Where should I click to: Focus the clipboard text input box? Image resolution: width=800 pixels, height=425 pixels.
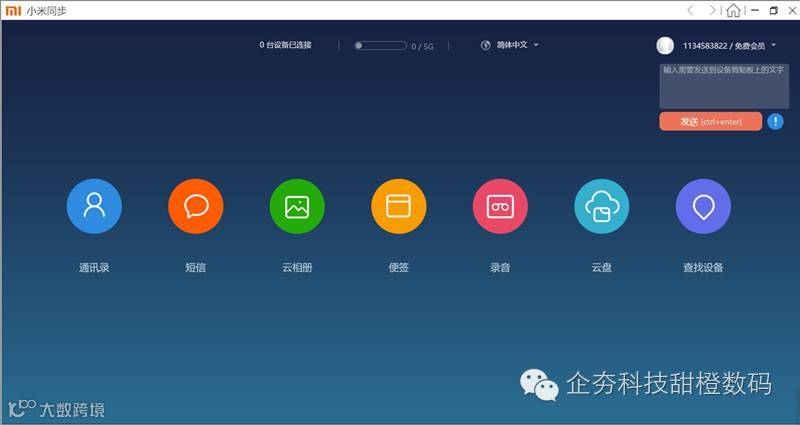724,86
